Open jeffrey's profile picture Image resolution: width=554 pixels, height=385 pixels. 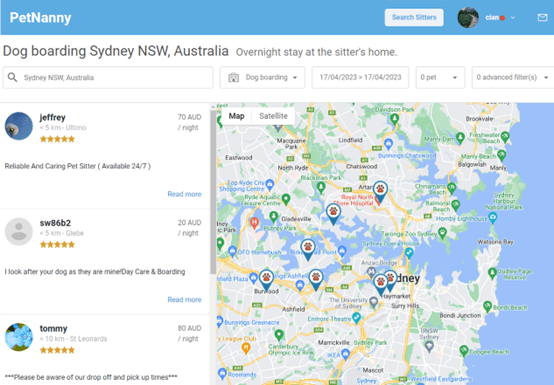(x=19, y=126)
